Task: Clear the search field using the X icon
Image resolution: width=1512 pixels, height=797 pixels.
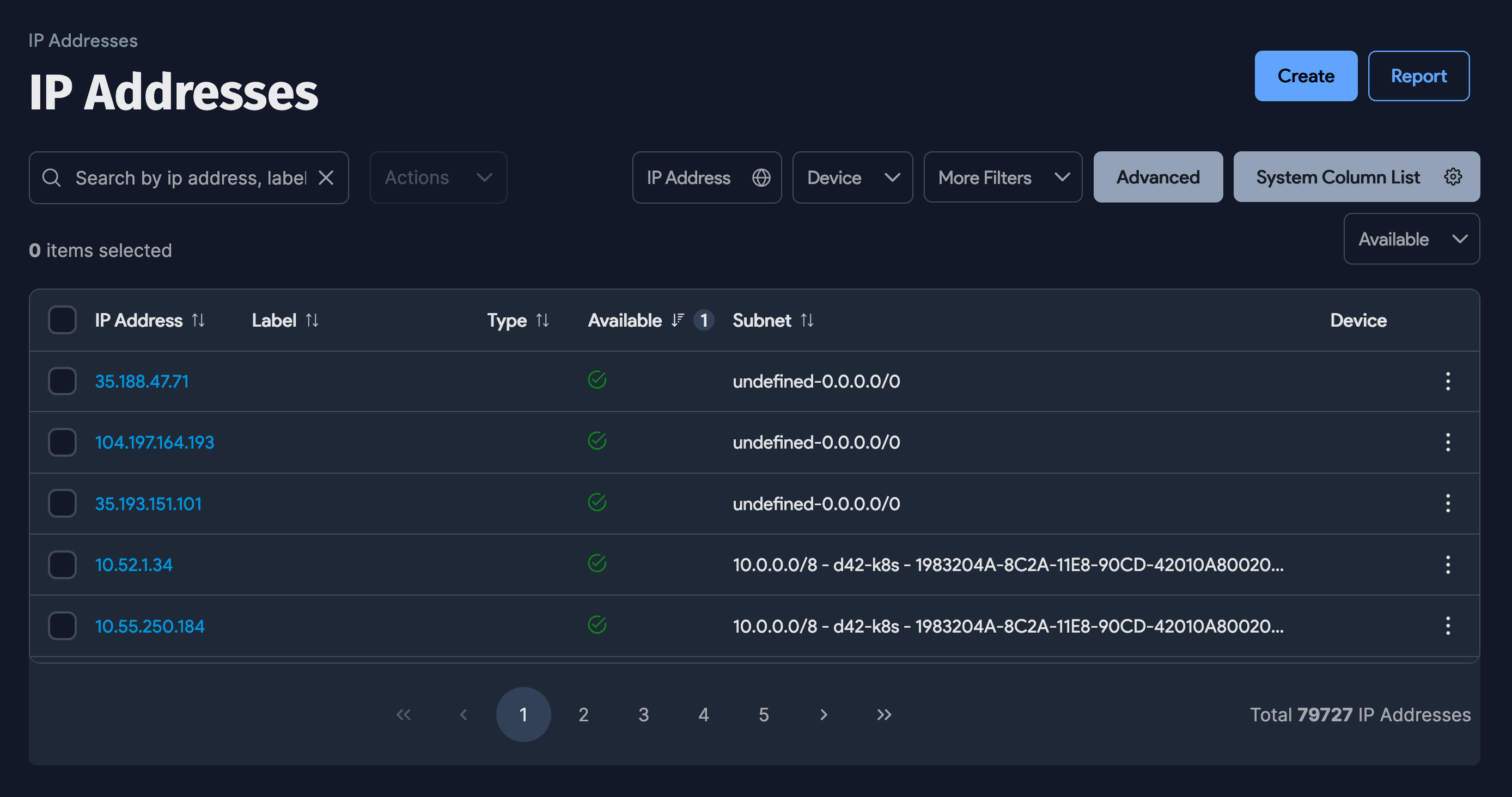Action: (327, 177)
